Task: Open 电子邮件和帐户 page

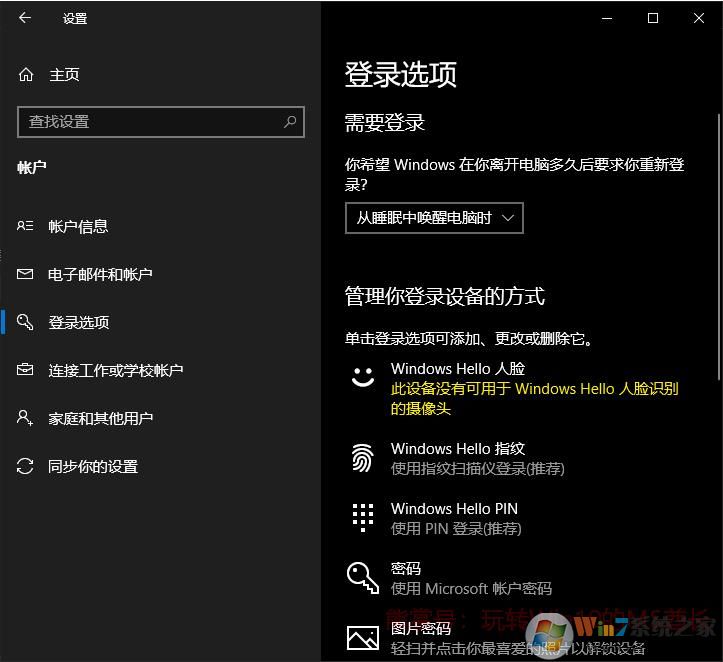Action: 100,274
